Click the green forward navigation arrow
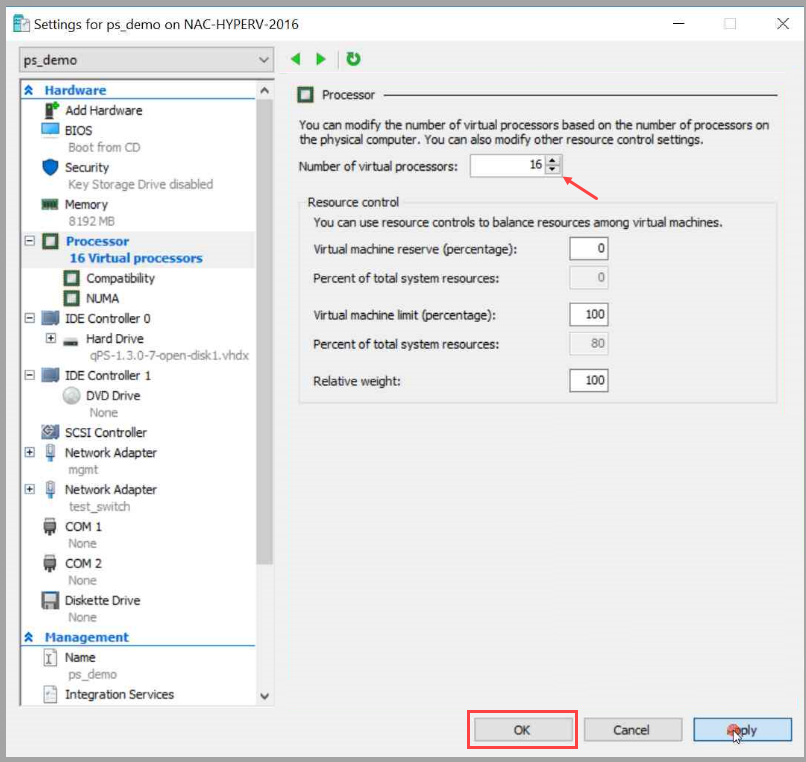This screenshot has height=762, width=806. 321,60
